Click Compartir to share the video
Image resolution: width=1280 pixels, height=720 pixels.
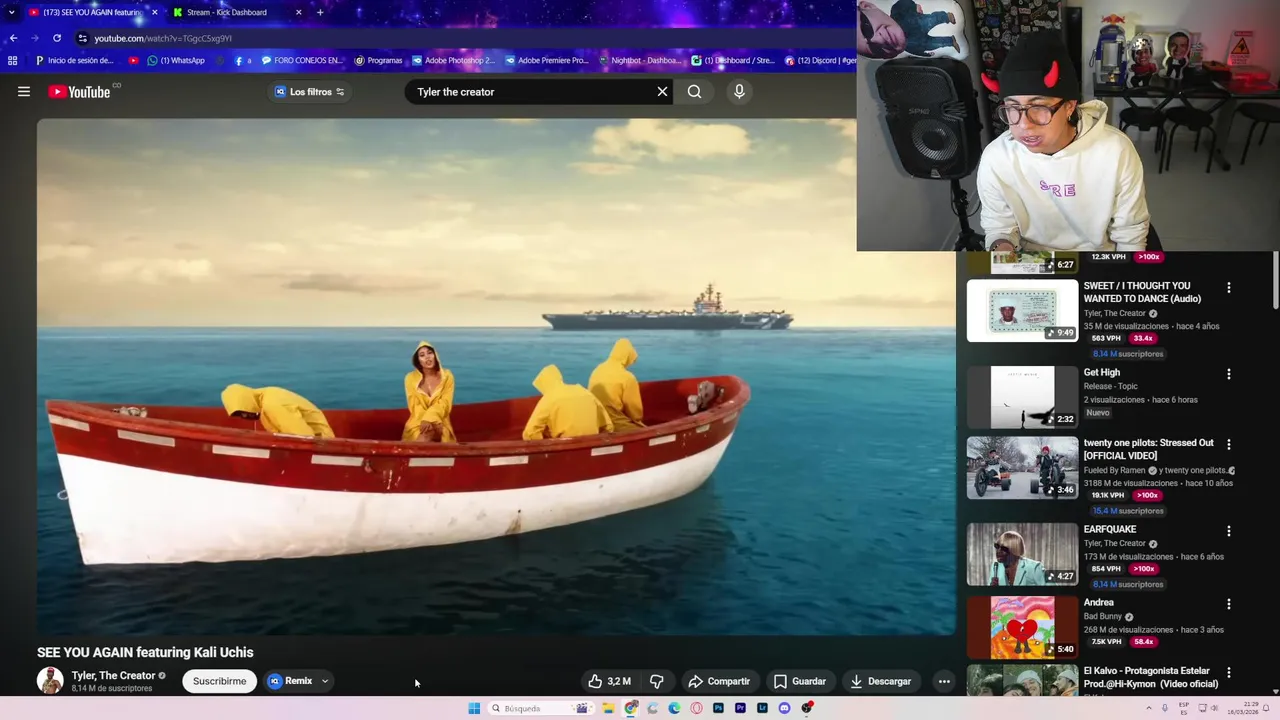click(x=719, y=681)
